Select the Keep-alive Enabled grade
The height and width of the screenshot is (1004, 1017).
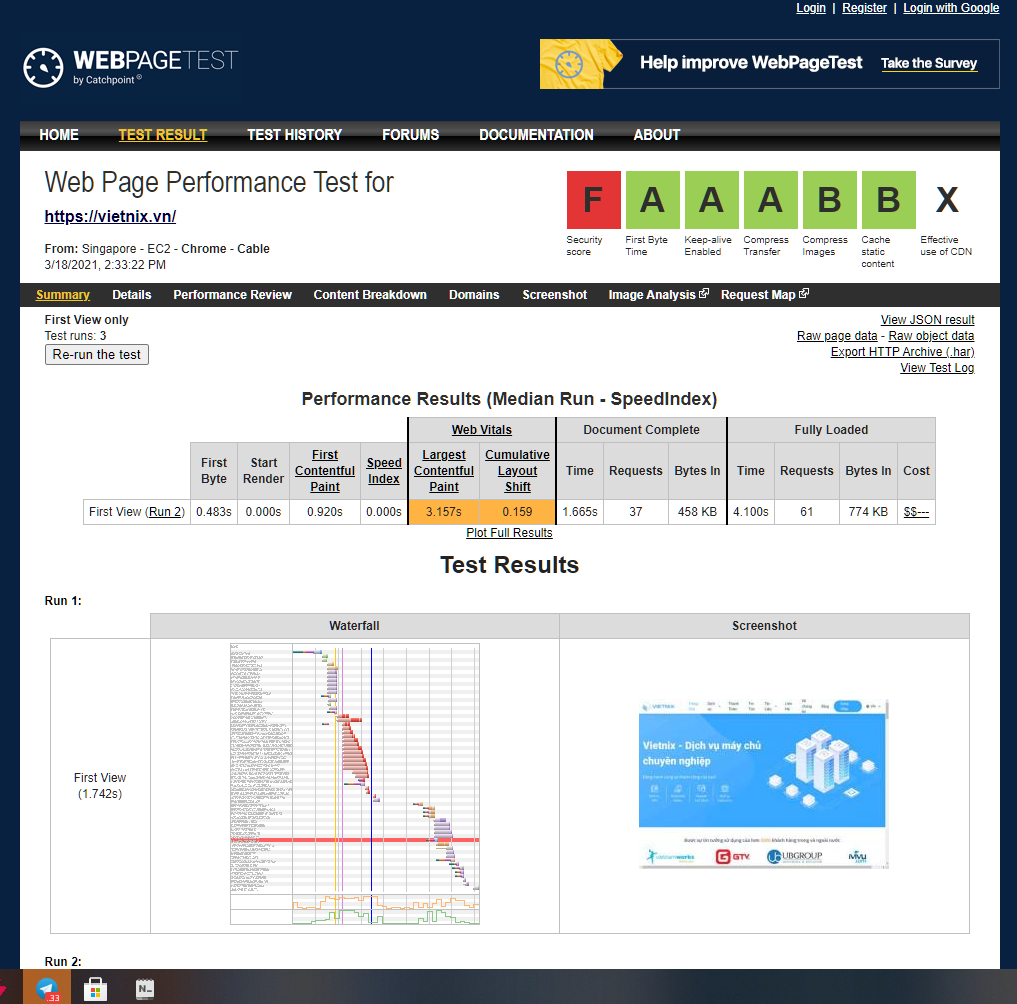(x=711, y=200)
